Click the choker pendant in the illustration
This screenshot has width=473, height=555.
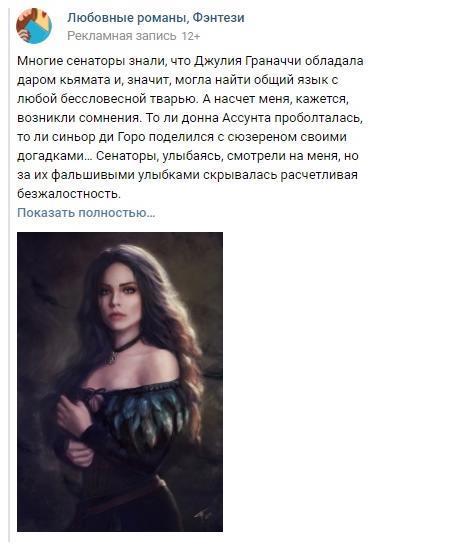point(111,358)
